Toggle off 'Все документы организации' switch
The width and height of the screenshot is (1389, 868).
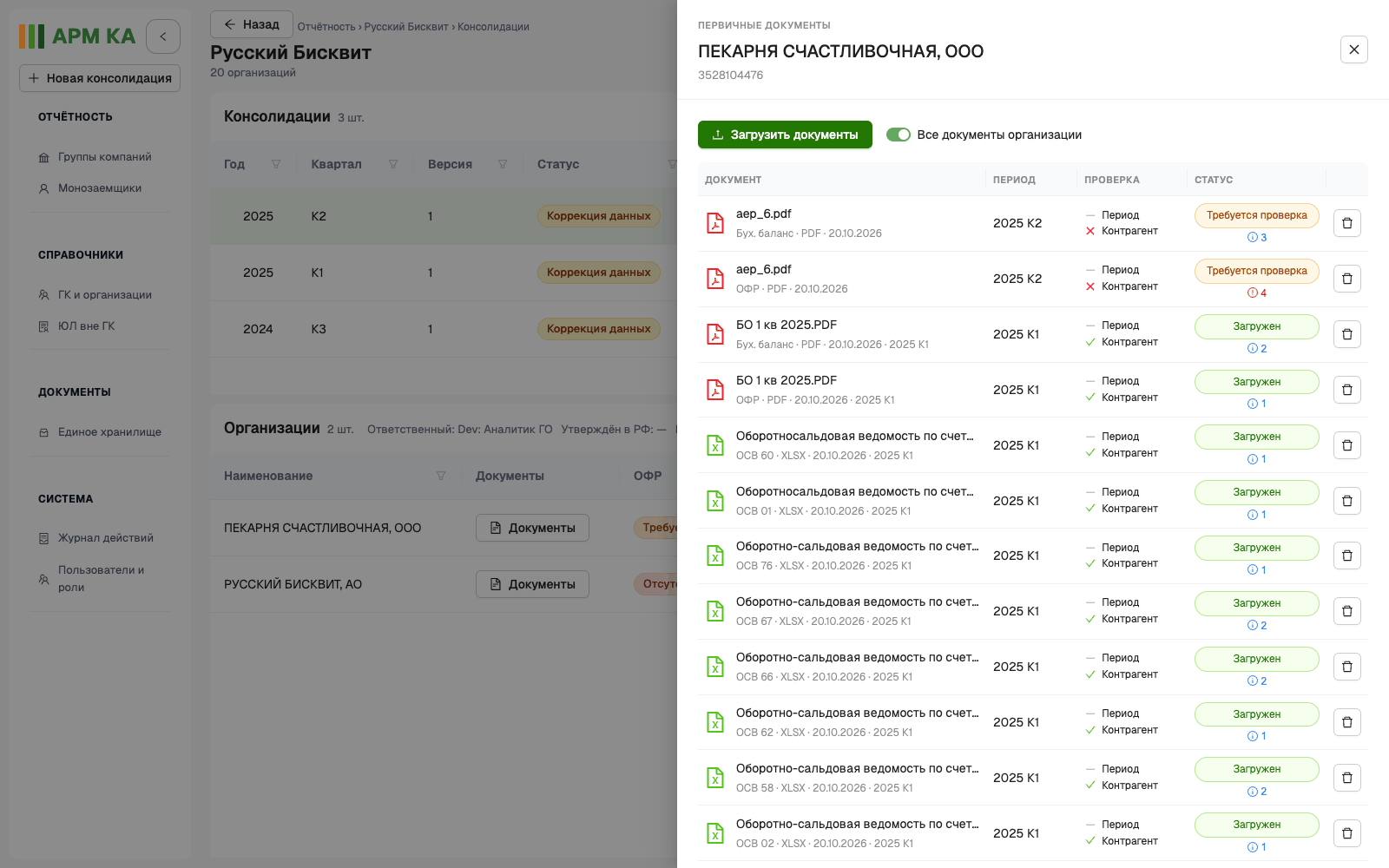[898, 135]
